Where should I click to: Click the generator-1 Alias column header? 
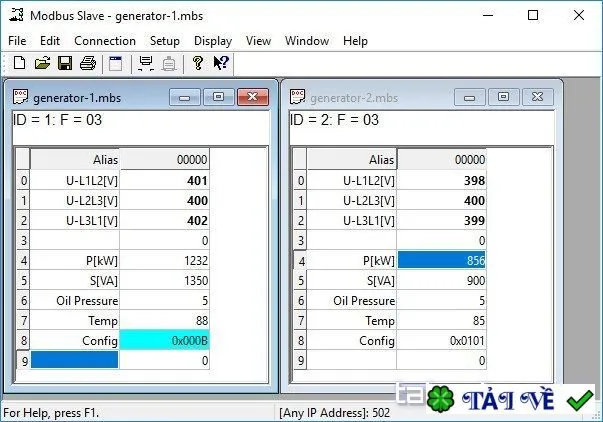(75, 159)
